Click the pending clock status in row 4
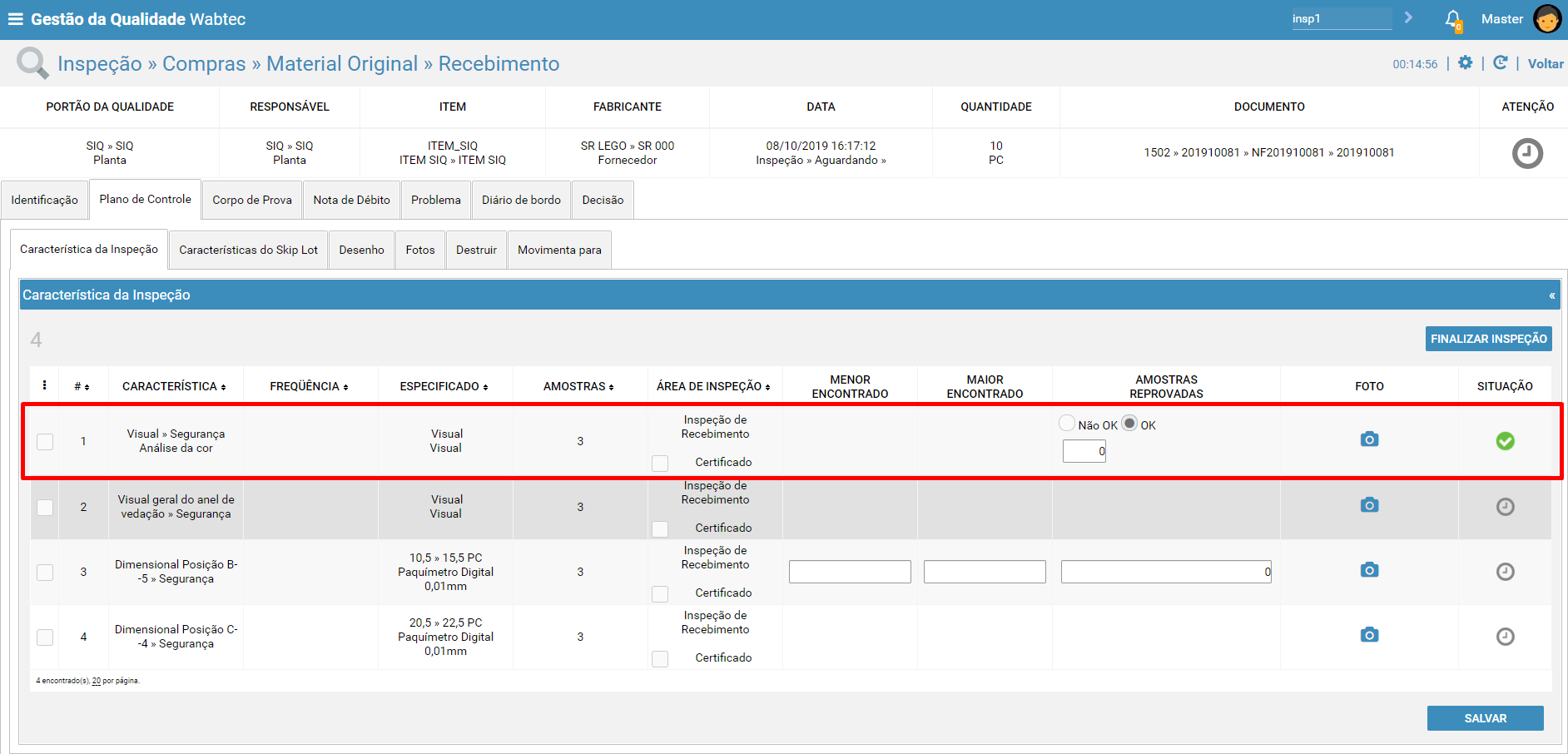Screen dimensions: 1568x754 [1505, 637]
